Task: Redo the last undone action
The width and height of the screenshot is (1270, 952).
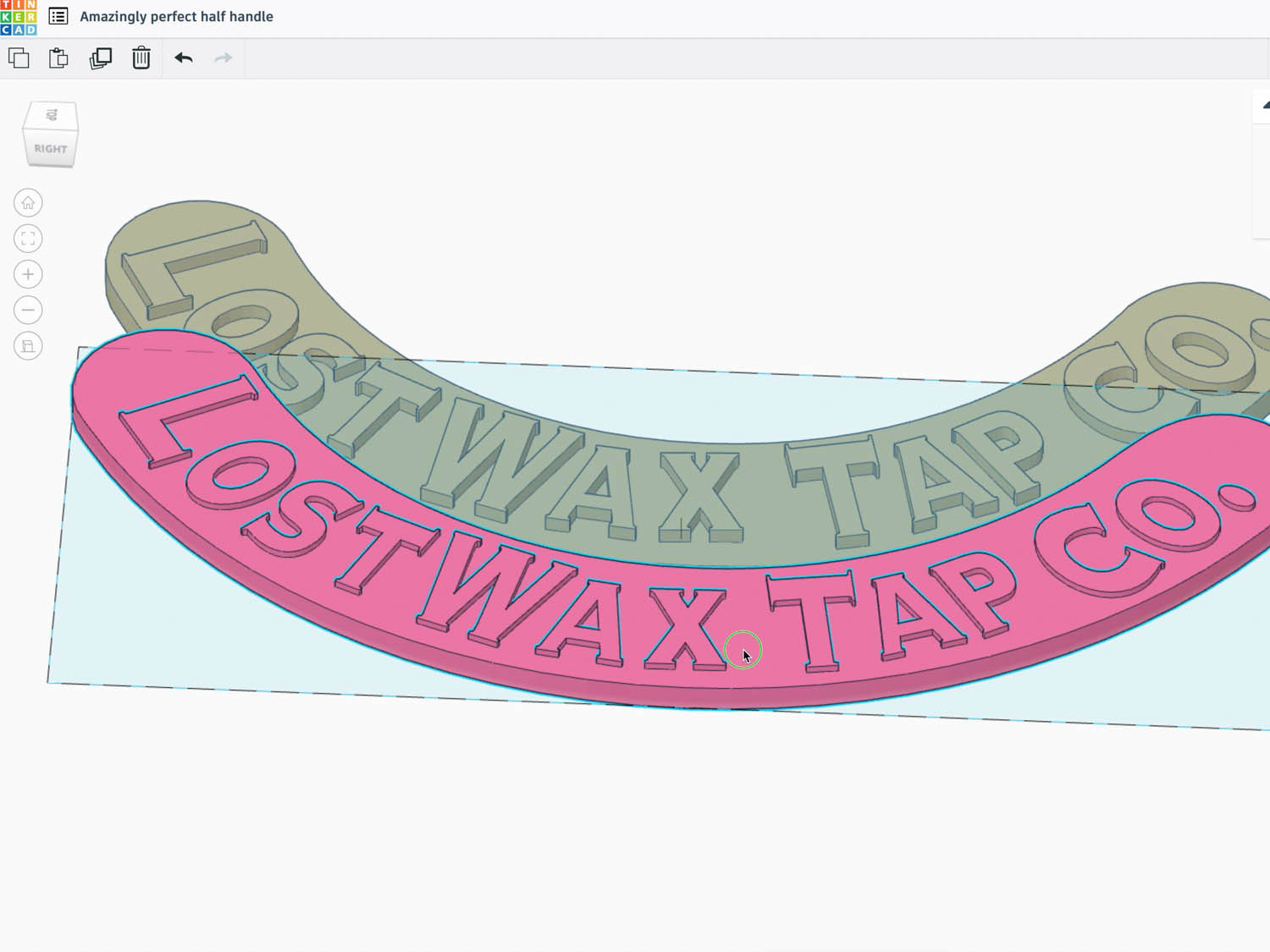Action: 224,58
